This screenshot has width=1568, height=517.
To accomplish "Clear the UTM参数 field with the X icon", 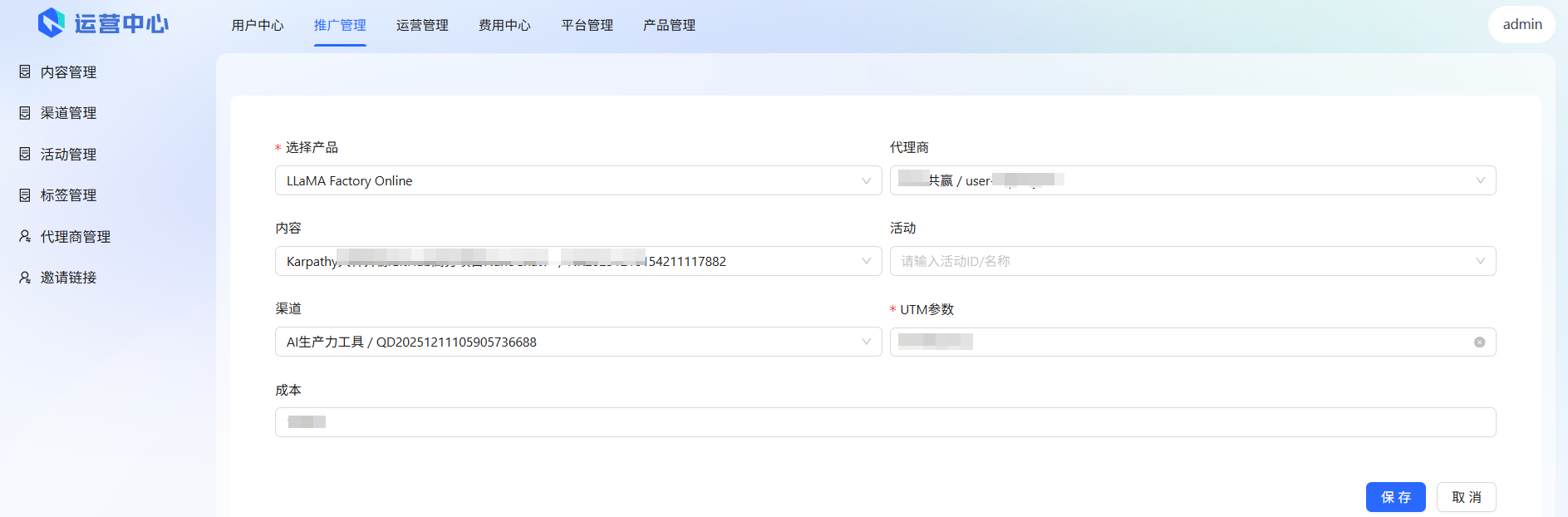I will pyautogui.click(x=1479, y=342).
